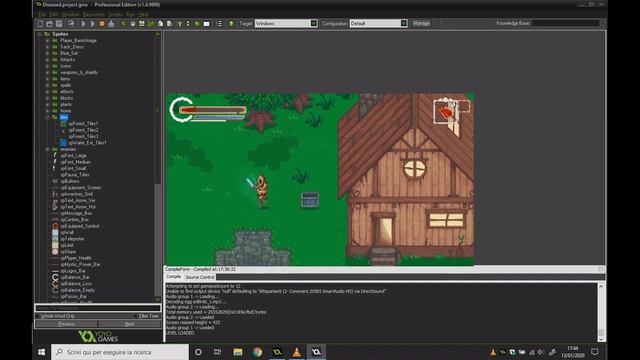
Task: Click the Knowledge Base search field
Action: [566, 23]
